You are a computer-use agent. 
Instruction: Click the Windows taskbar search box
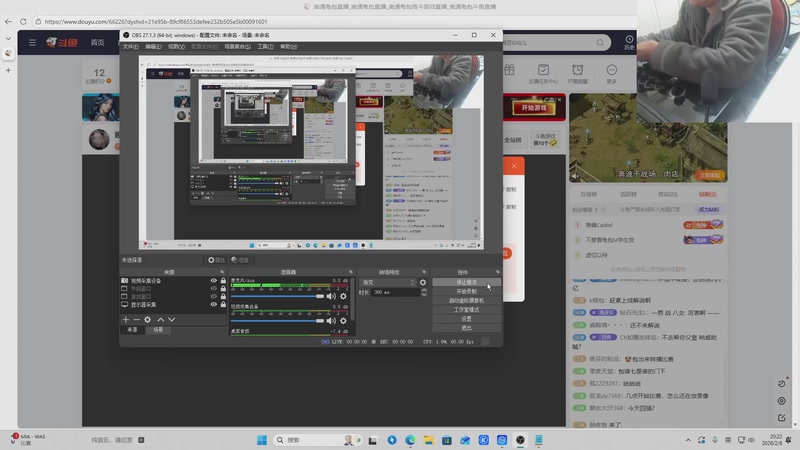pyautogui.click(x=317, y=440)
